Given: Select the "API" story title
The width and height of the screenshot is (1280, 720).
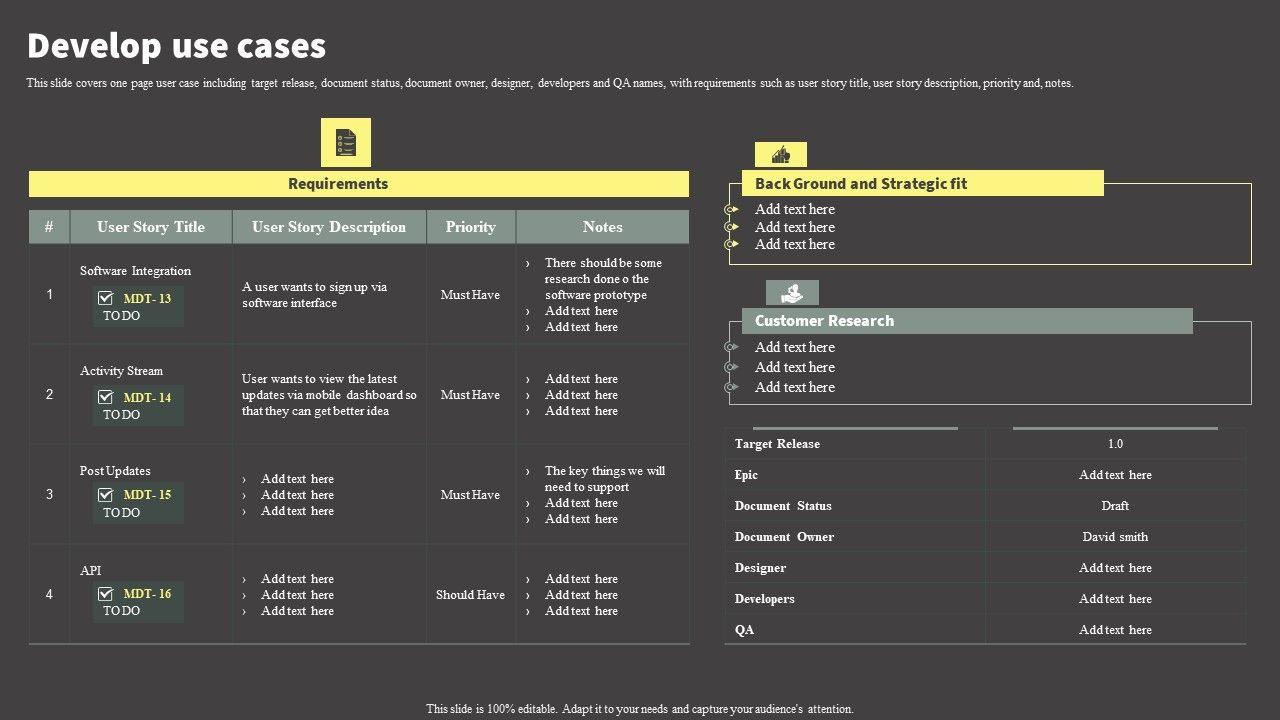Looking at the screenshot, I should (x=90, y=571).
